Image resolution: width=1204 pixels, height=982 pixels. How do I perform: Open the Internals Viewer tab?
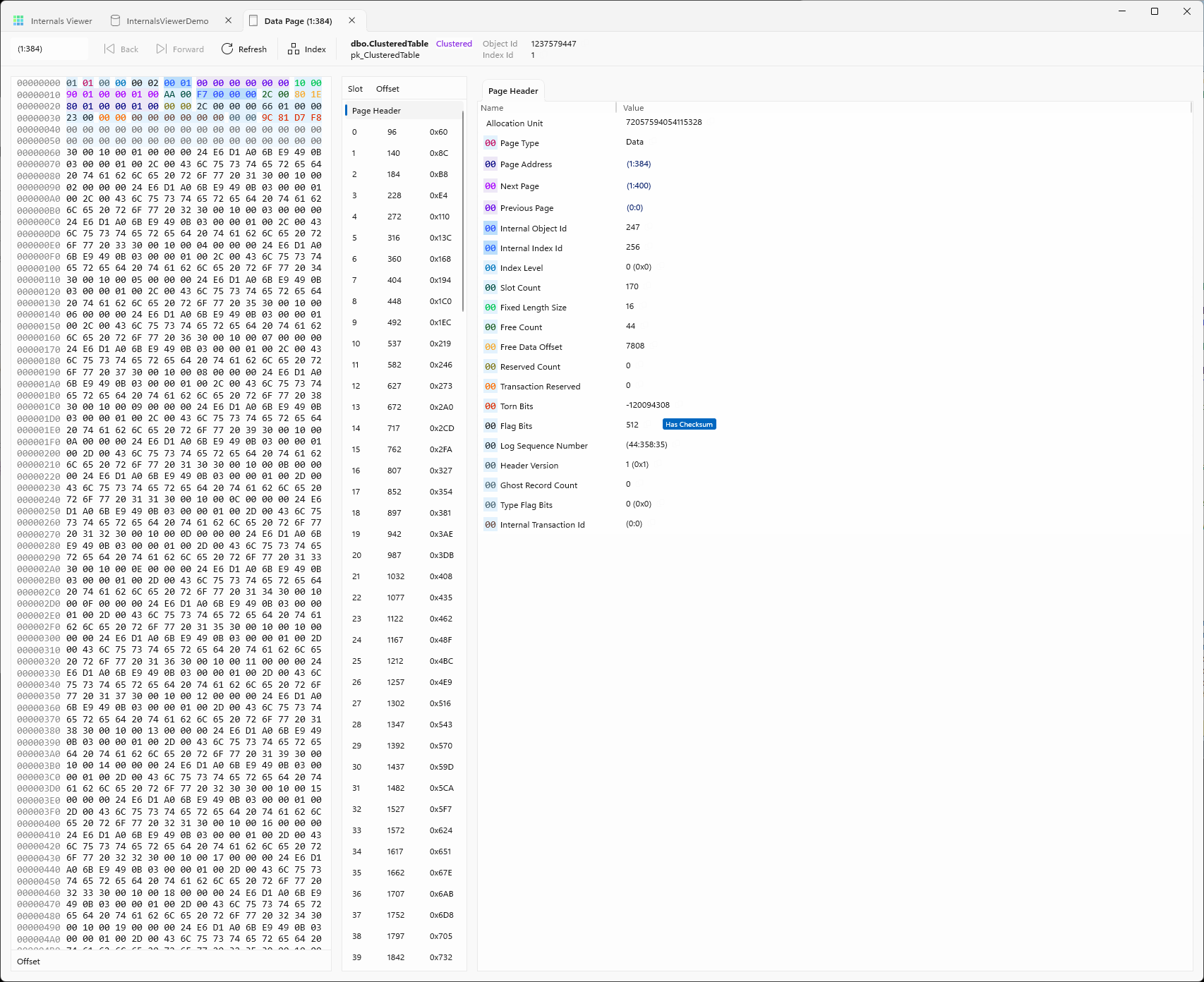[x=53, y=21]
